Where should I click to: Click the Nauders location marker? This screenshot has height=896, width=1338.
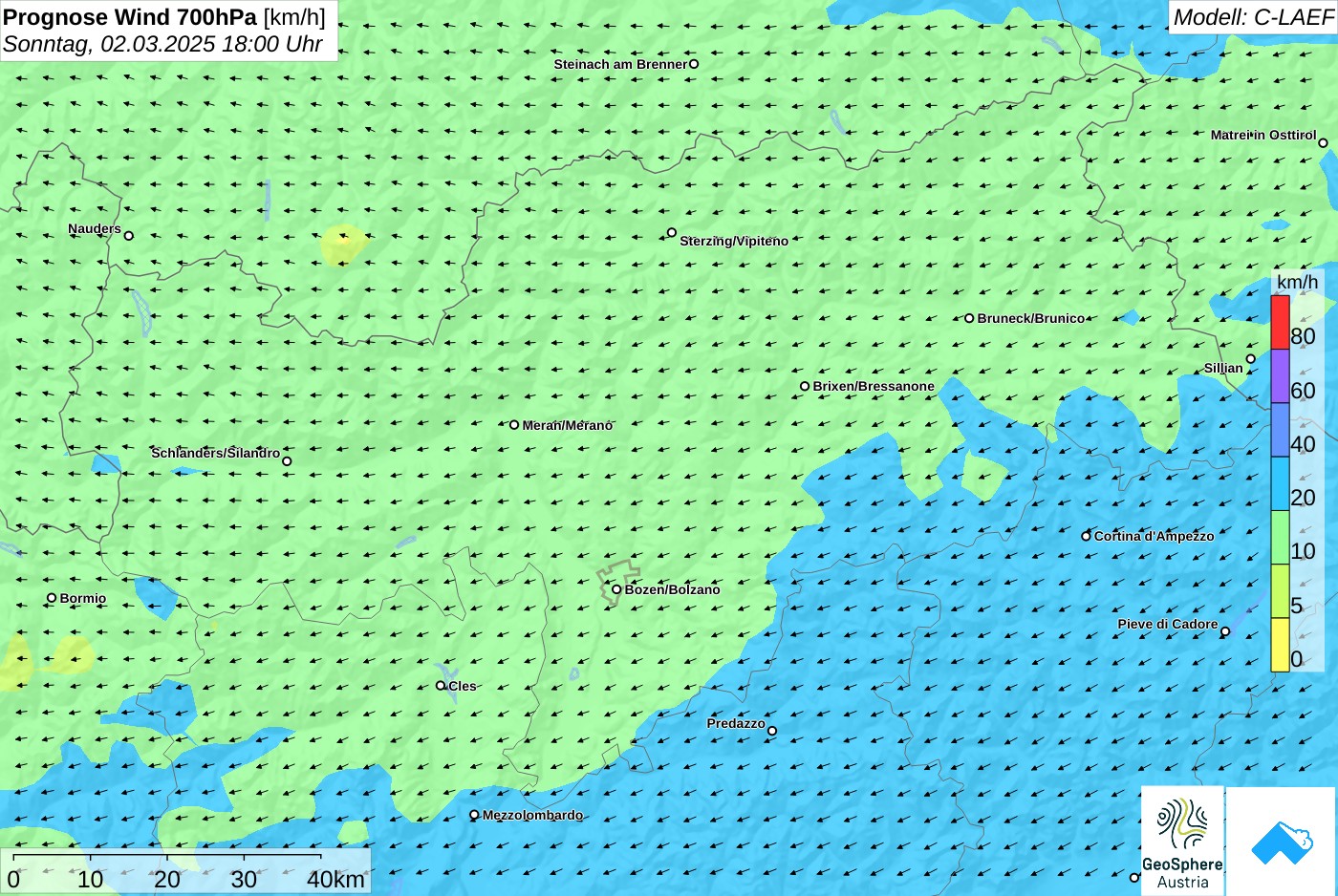coord(129,235)
